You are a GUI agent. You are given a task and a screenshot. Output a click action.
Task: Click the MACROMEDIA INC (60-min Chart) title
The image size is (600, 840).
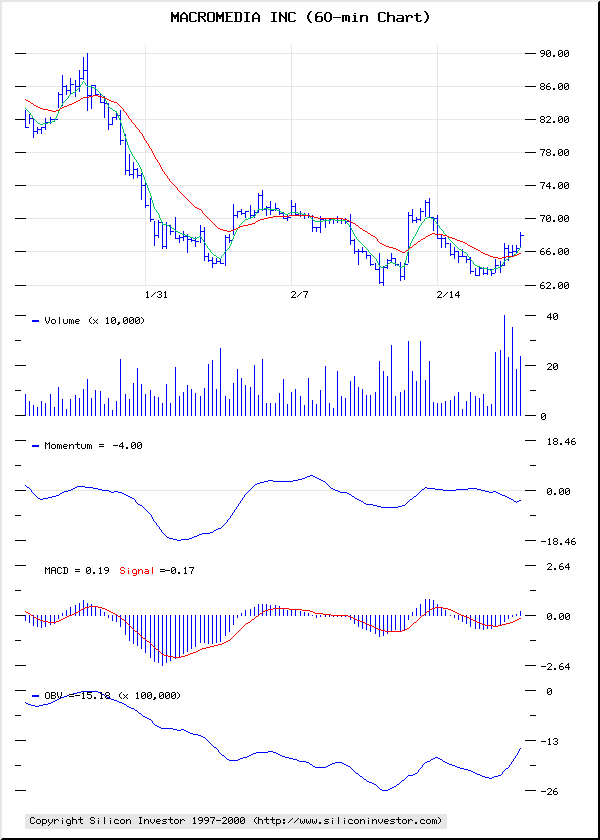pos(300,18)
